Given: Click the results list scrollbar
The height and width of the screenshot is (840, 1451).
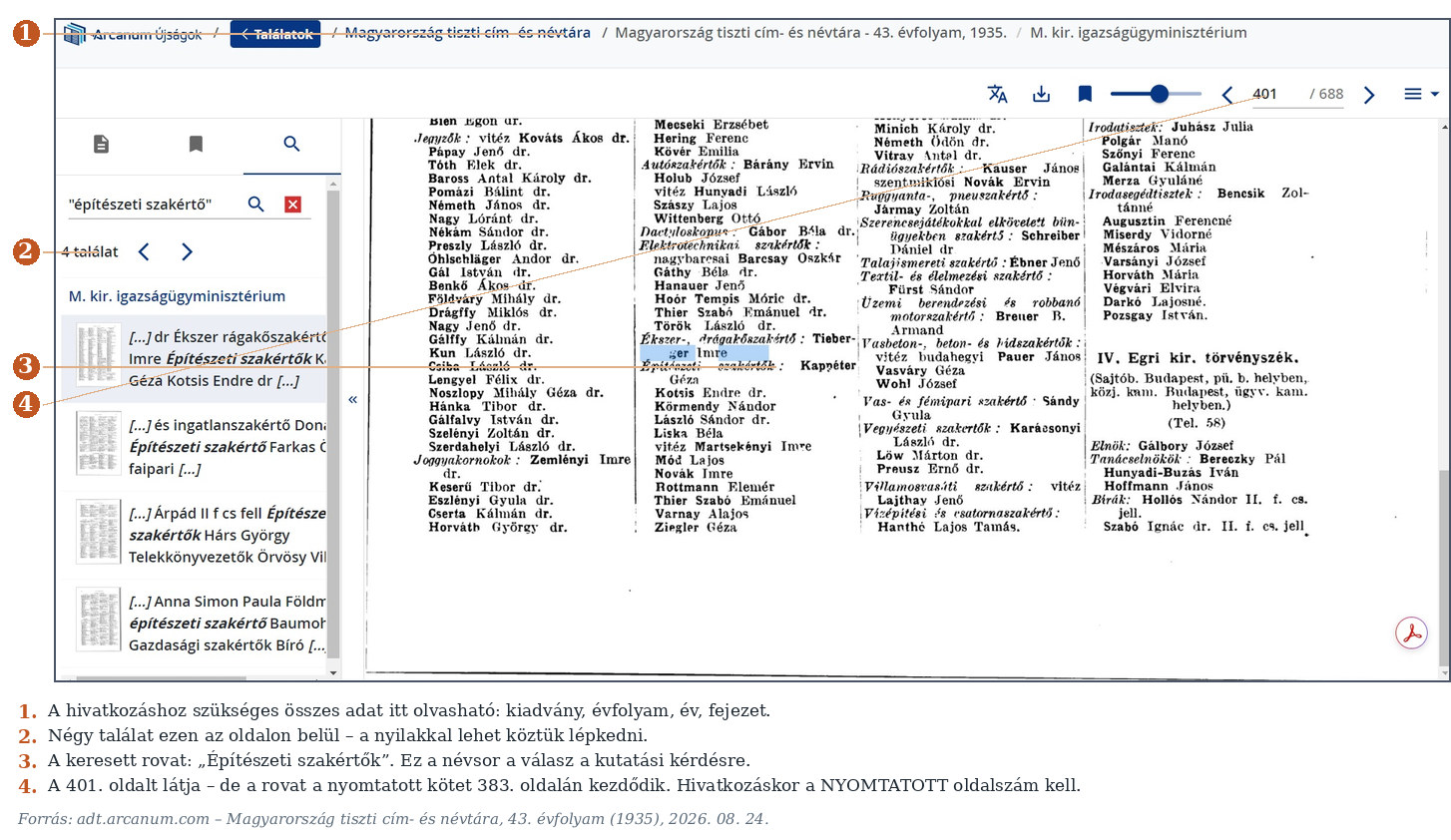Looking at the screenshot, I should 333,424.
